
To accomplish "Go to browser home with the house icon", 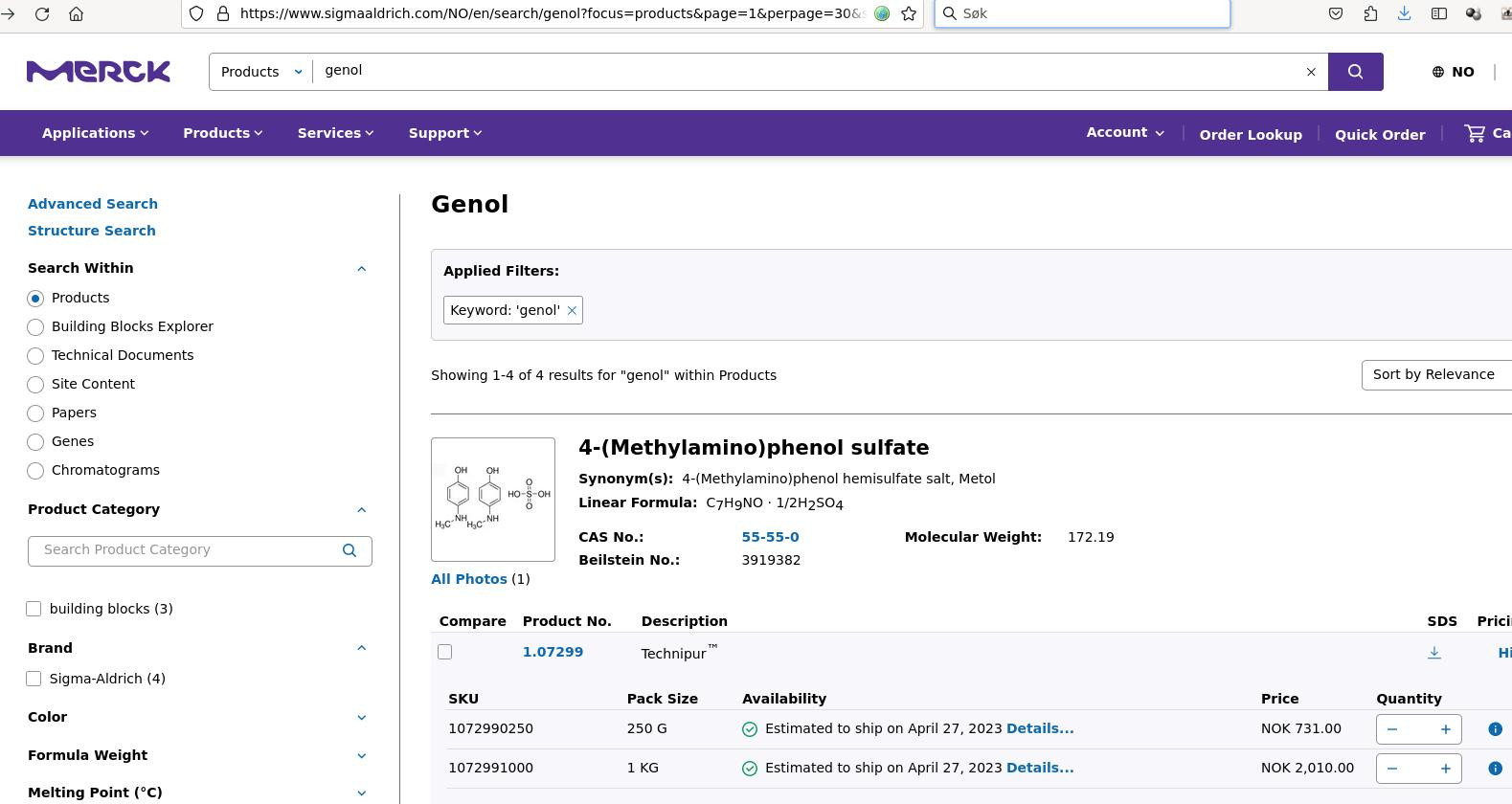I will coord(77,13).
